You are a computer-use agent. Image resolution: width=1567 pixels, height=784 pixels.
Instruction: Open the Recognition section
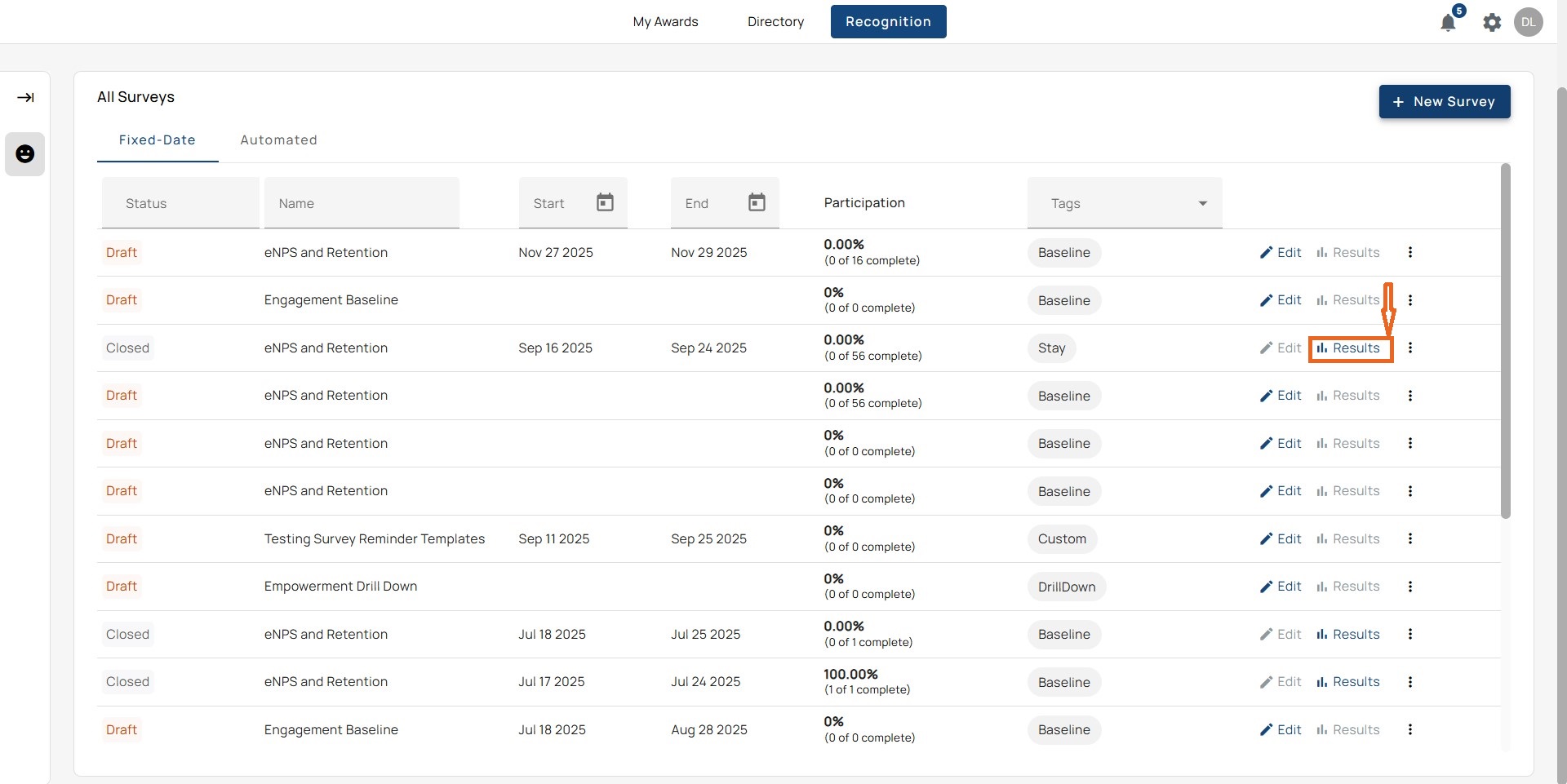point(888,22)
